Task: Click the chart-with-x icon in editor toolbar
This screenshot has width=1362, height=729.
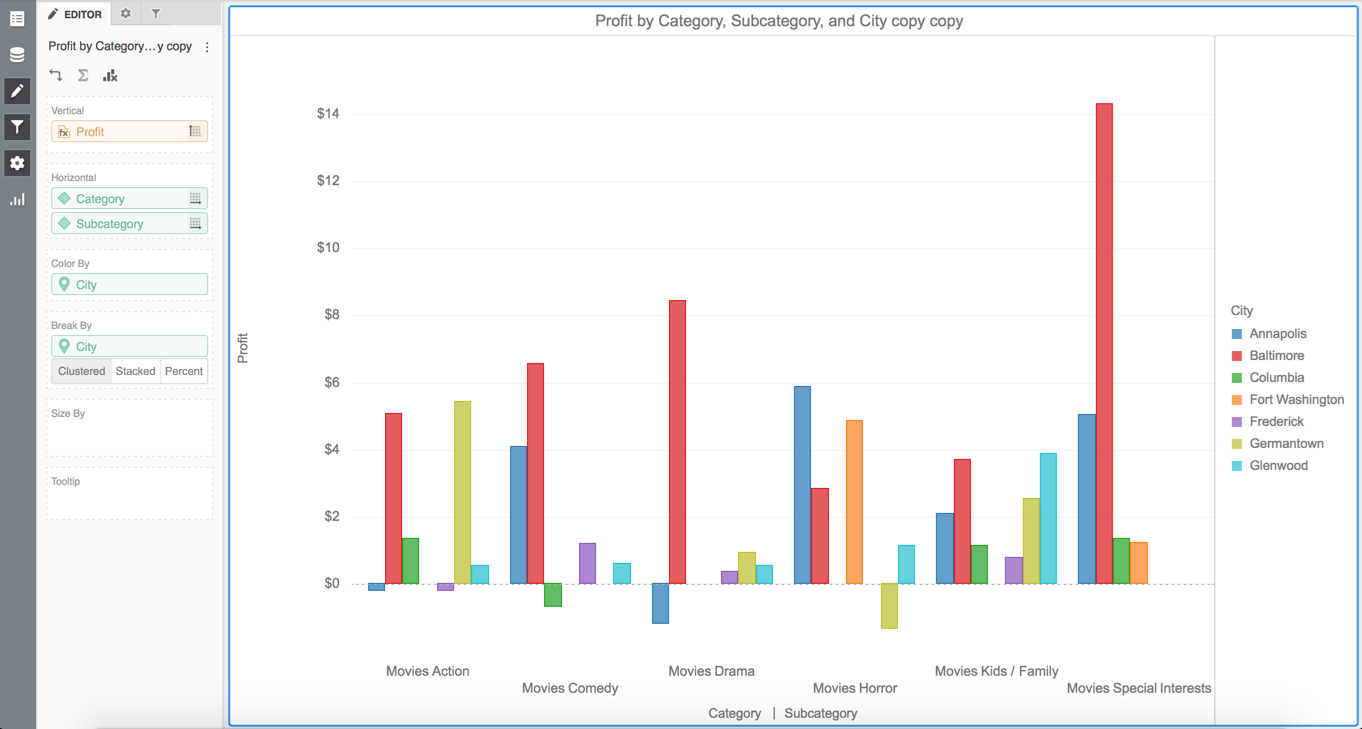Action: [110, 75]
